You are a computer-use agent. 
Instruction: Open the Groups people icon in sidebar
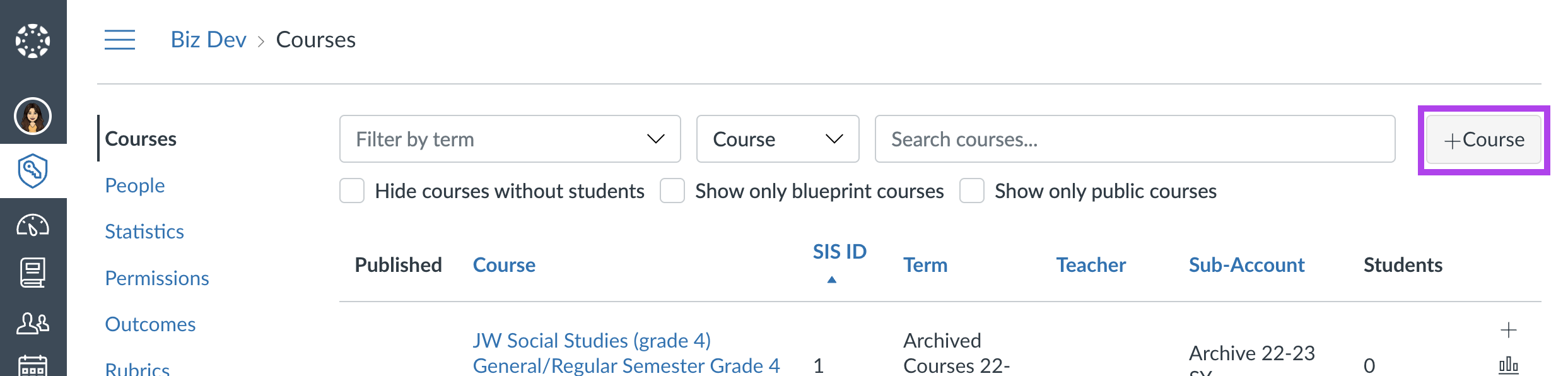(x=33, y=323)
